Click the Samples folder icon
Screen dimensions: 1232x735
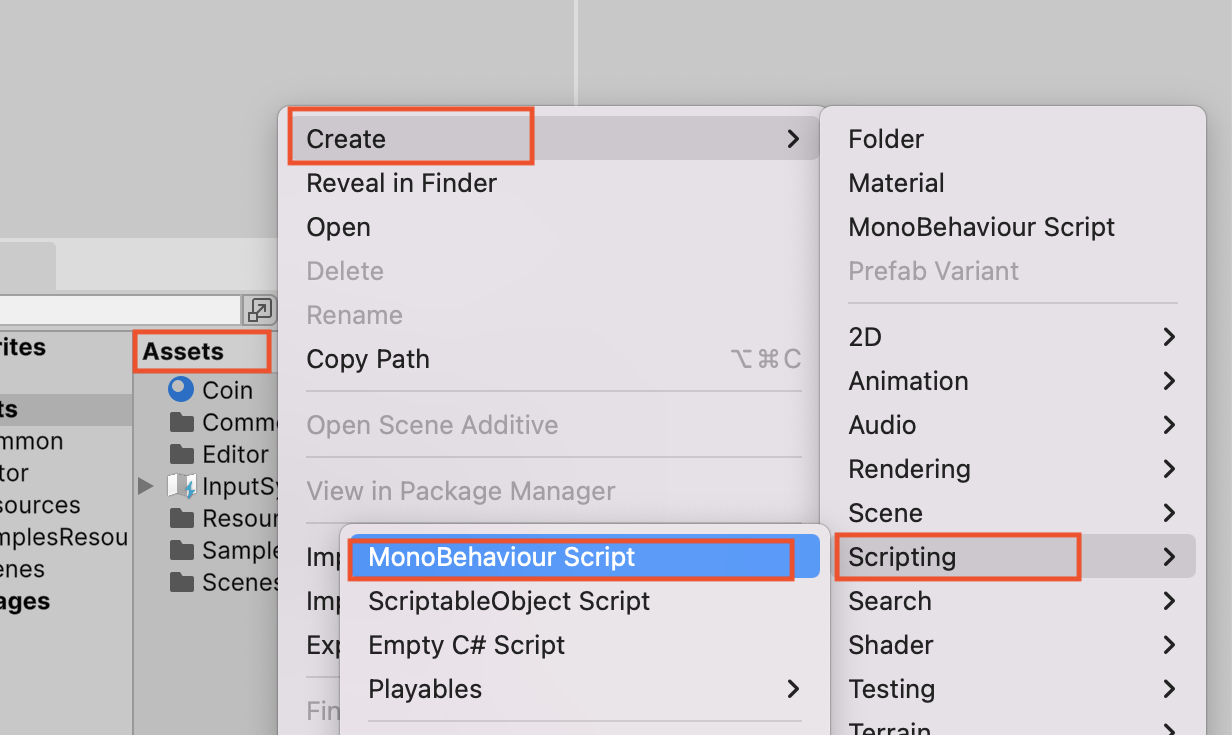pyautogui.click(x=181, y=550)
